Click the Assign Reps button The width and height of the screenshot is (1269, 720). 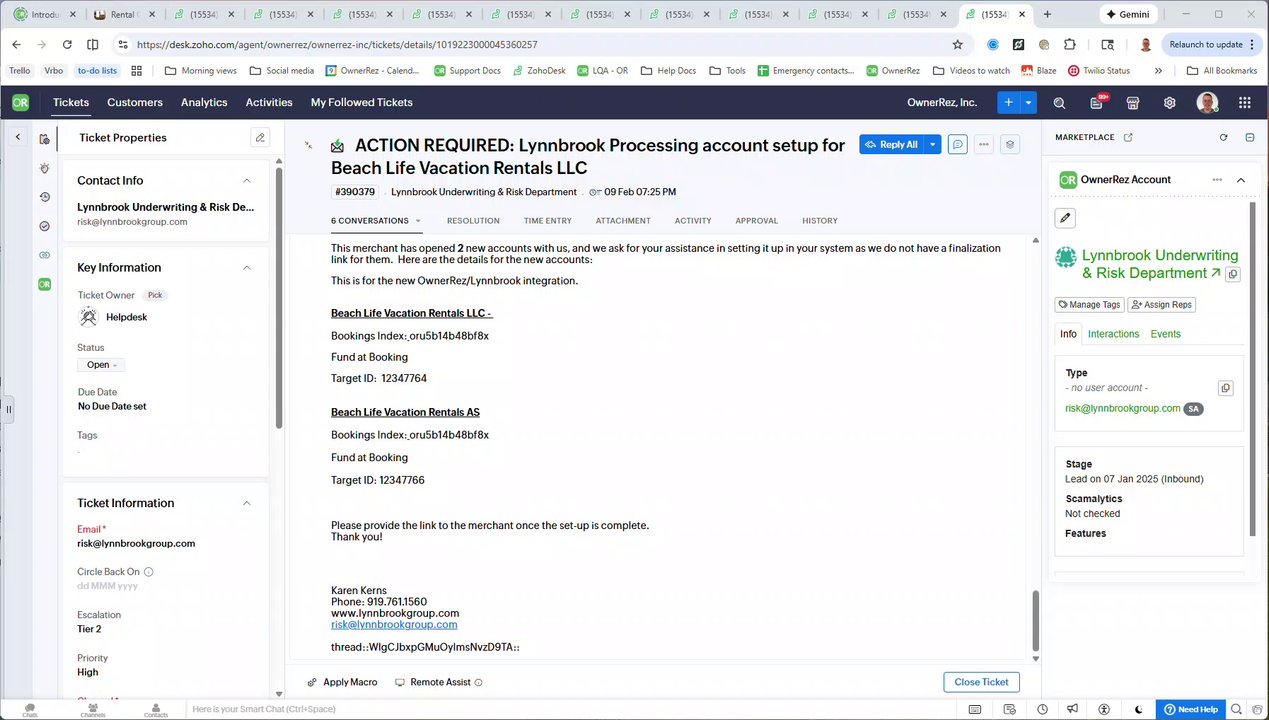(x=1162, y=304)
